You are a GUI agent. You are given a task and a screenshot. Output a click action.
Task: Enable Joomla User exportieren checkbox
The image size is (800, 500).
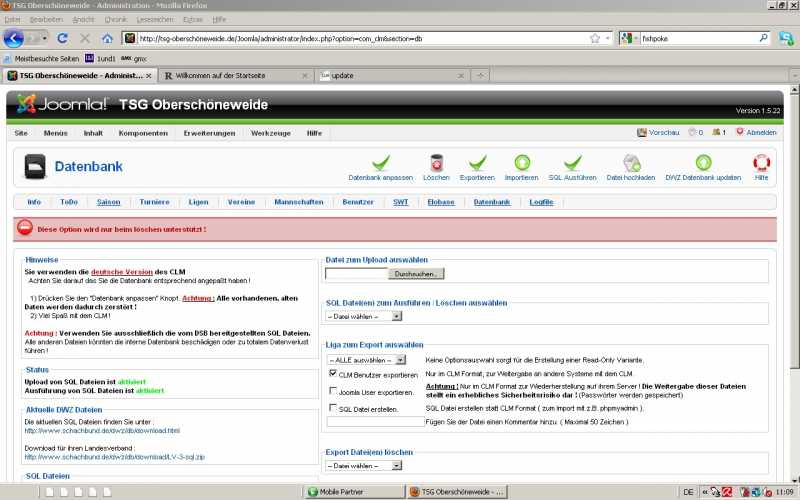332,392
